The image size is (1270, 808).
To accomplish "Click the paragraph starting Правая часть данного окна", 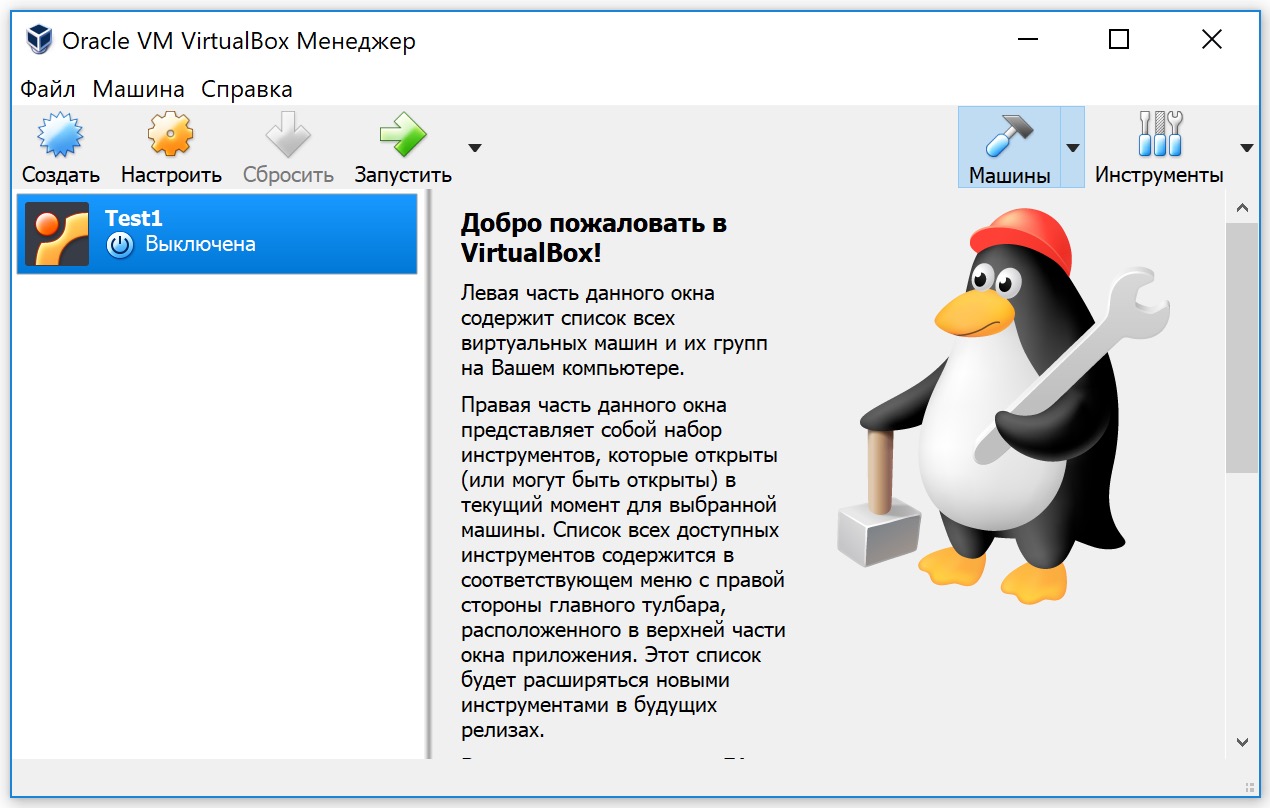I will (623, 566).
